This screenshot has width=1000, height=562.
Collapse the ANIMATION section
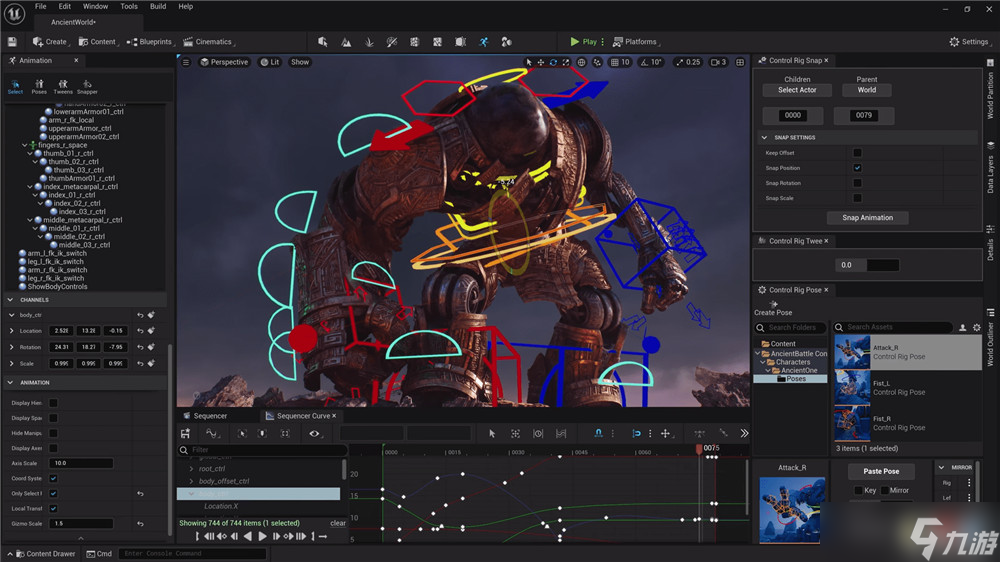pyautogui.click(x=10, y=382)
